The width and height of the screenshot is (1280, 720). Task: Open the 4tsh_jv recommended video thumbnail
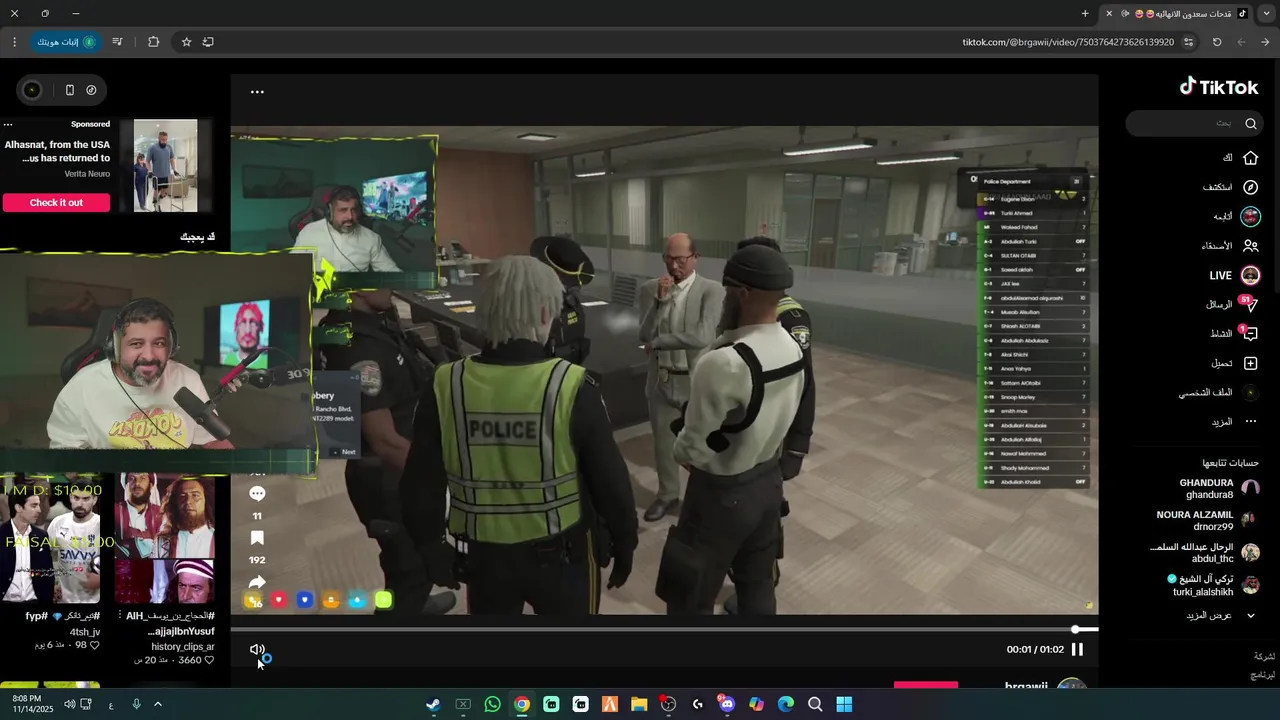pos(50,538)
